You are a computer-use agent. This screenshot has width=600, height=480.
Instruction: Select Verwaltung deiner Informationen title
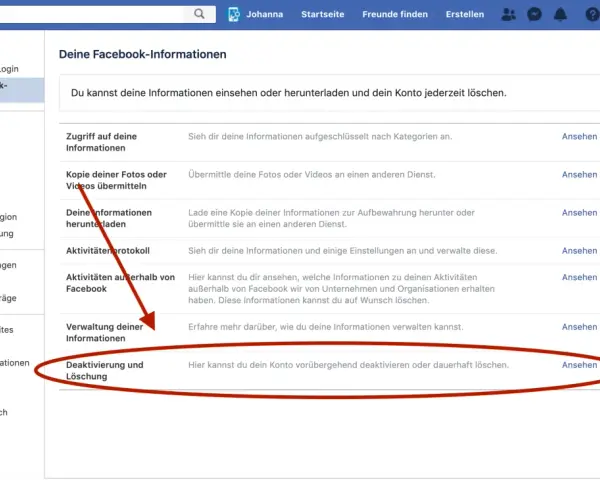104,333
